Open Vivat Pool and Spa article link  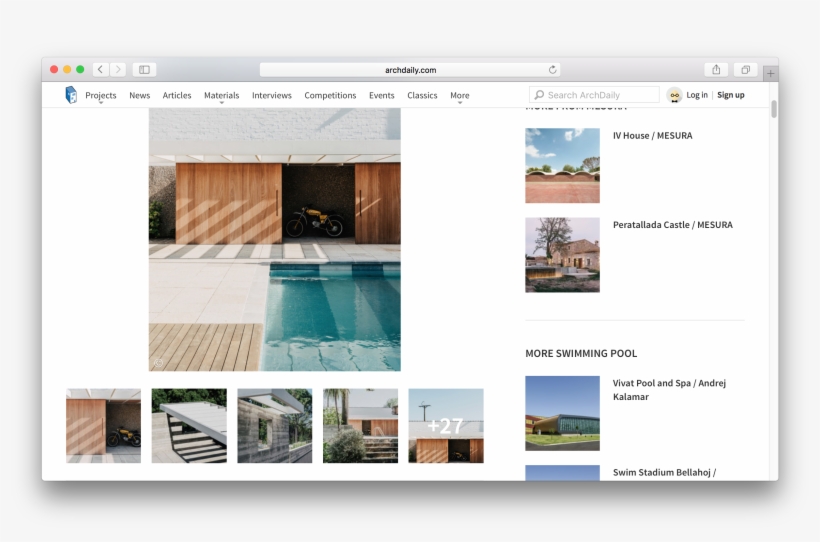click(x=669, y=390)
